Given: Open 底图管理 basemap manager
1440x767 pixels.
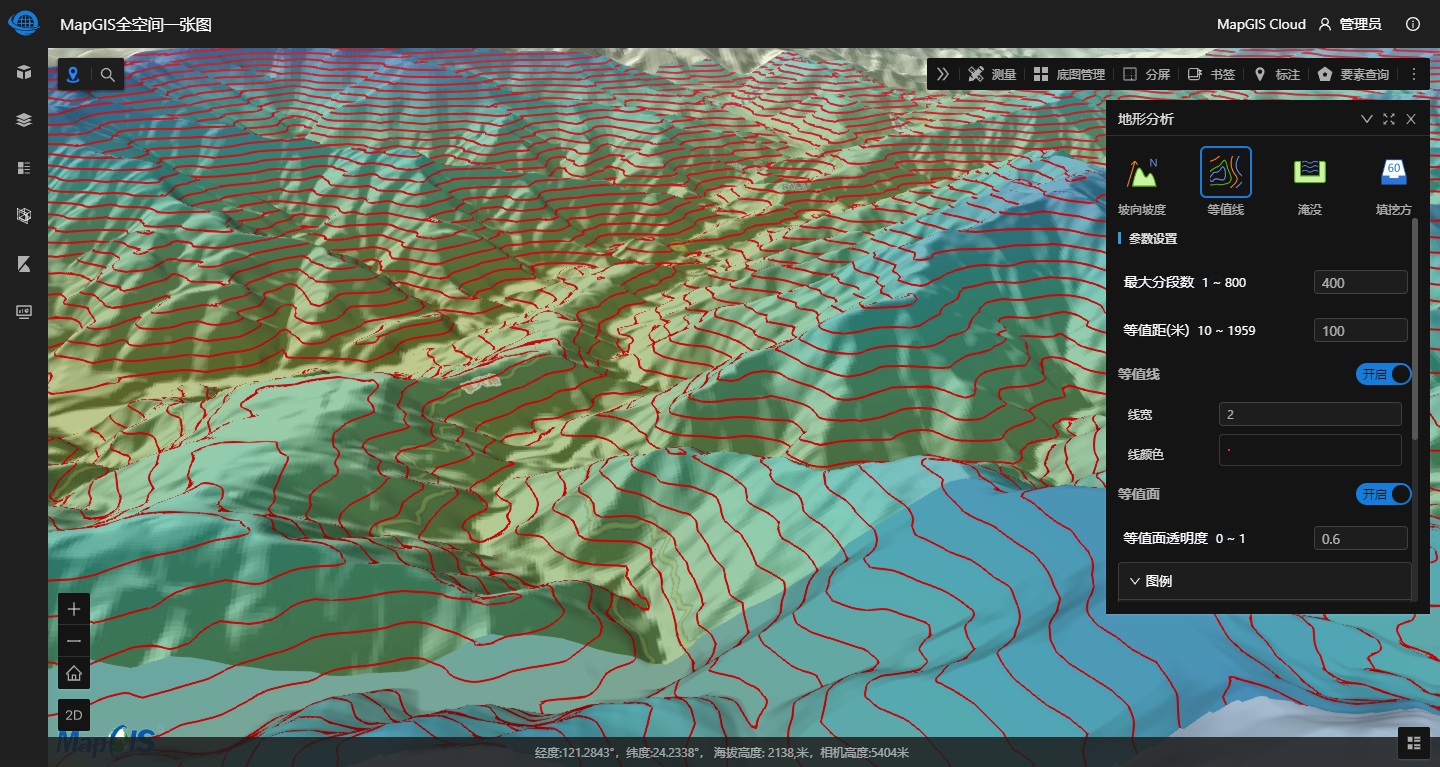Looking at the screenshot, I should point(1069,74).
